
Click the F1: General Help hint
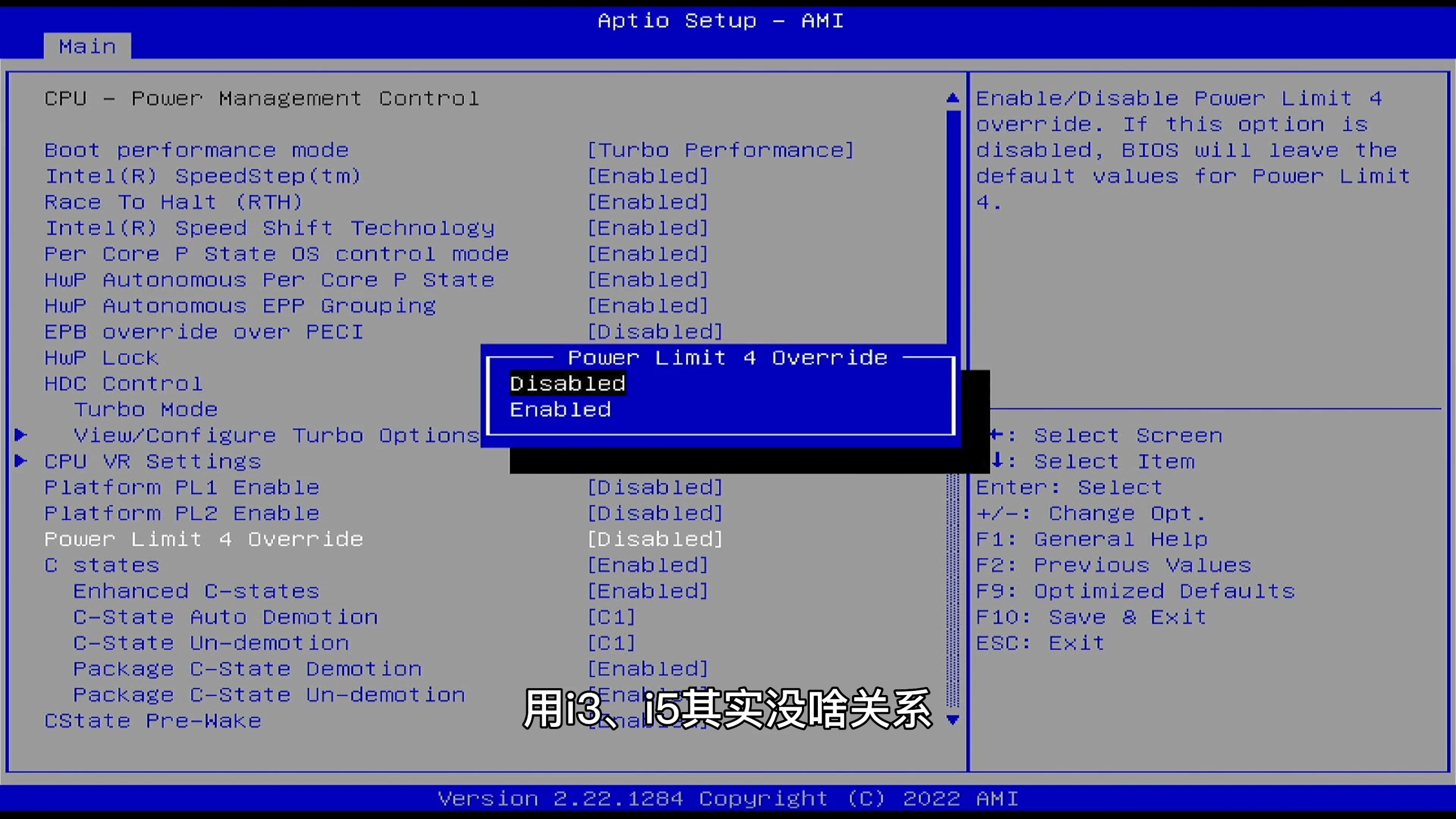click(1092, 539)
